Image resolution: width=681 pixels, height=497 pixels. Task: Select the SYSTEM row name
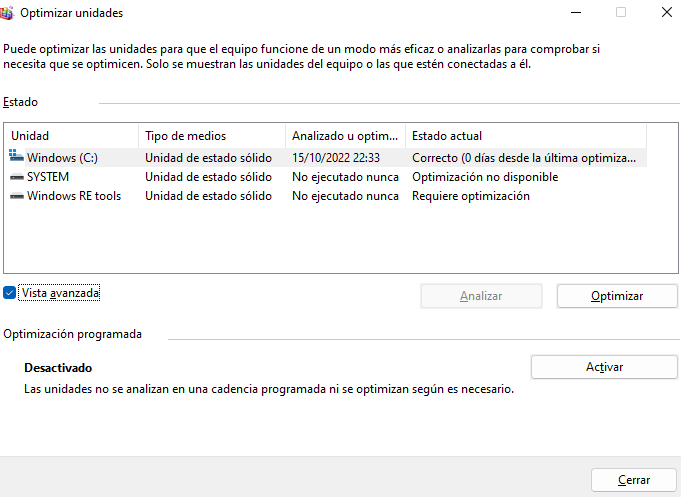[x=48, y=177]
